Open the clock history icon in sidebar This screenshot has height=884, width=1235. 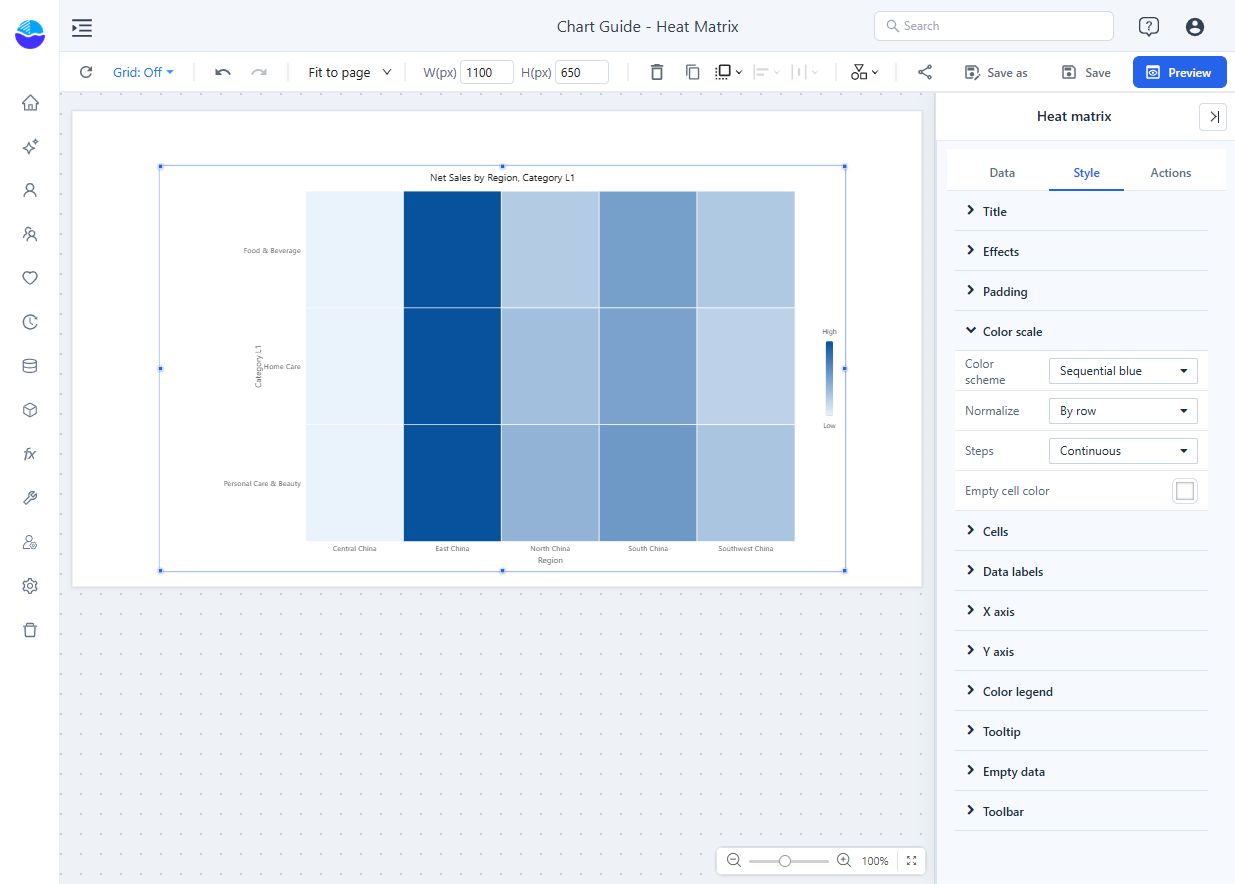coord(30,322)
